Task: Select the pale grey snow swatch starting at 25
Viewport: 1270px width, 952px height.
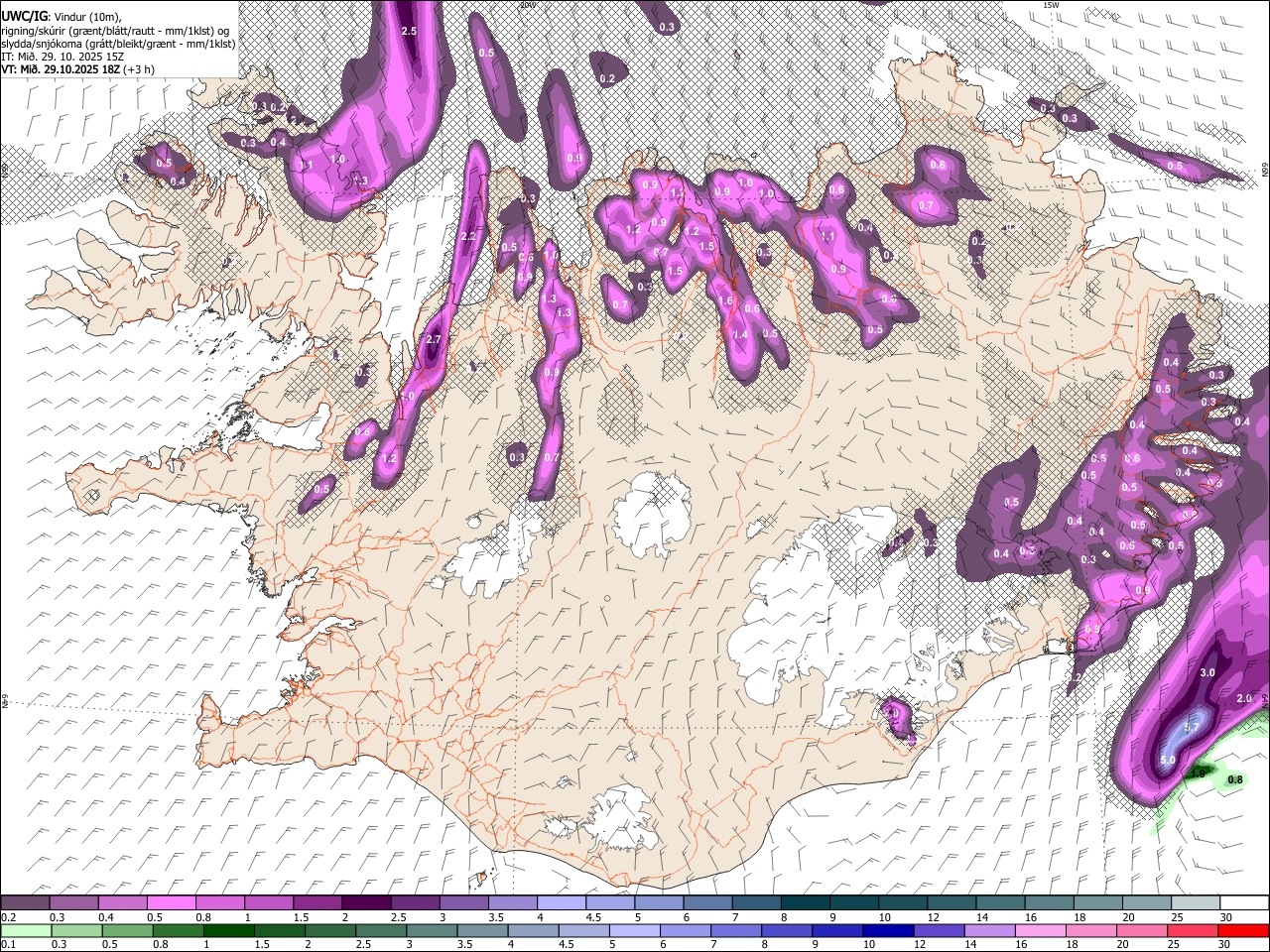Action: [x=1196, y=902]
